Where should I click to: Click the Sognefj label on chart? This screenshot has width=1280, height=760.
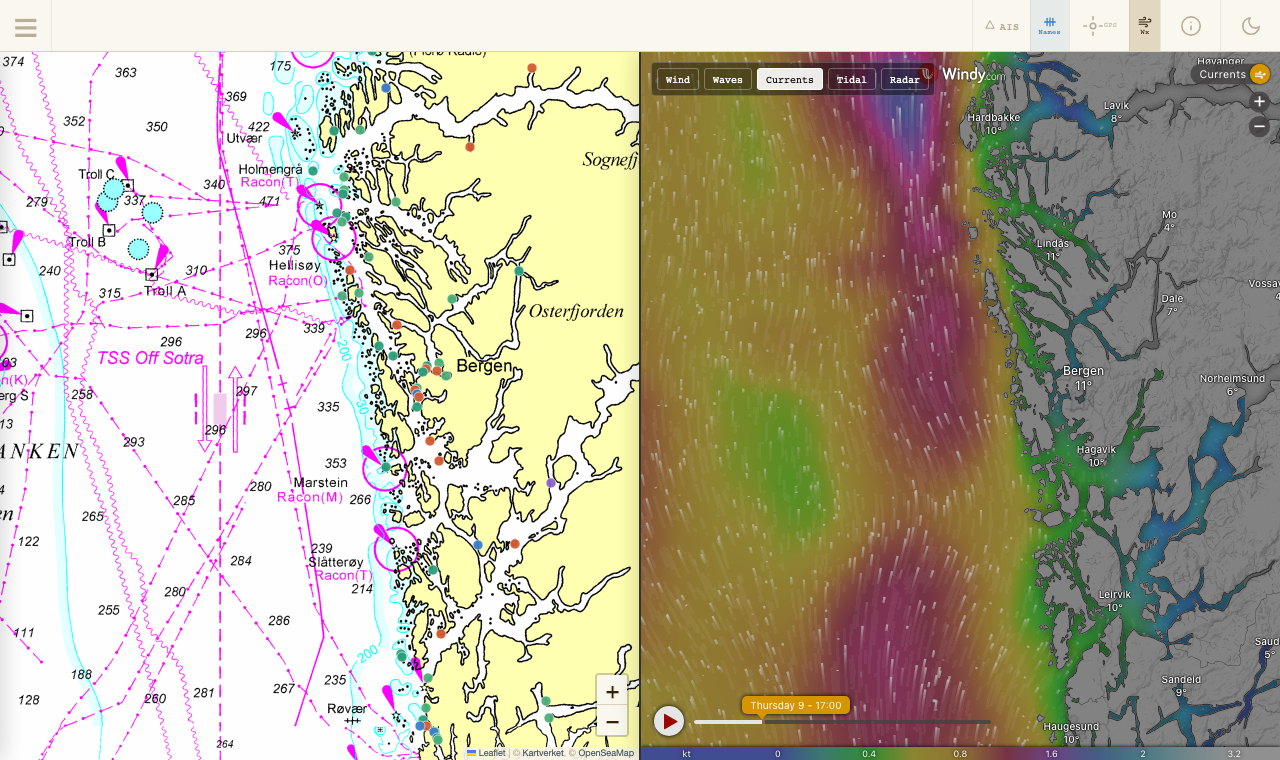tap(610, 160)
